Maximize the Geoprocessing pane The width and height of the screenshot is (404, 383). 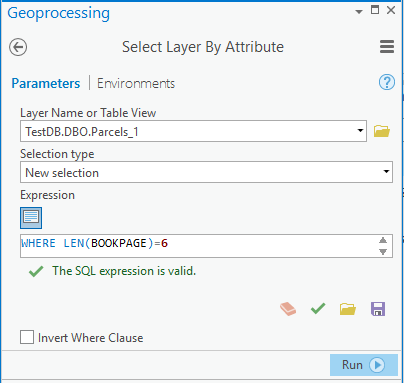coord(375,10)
